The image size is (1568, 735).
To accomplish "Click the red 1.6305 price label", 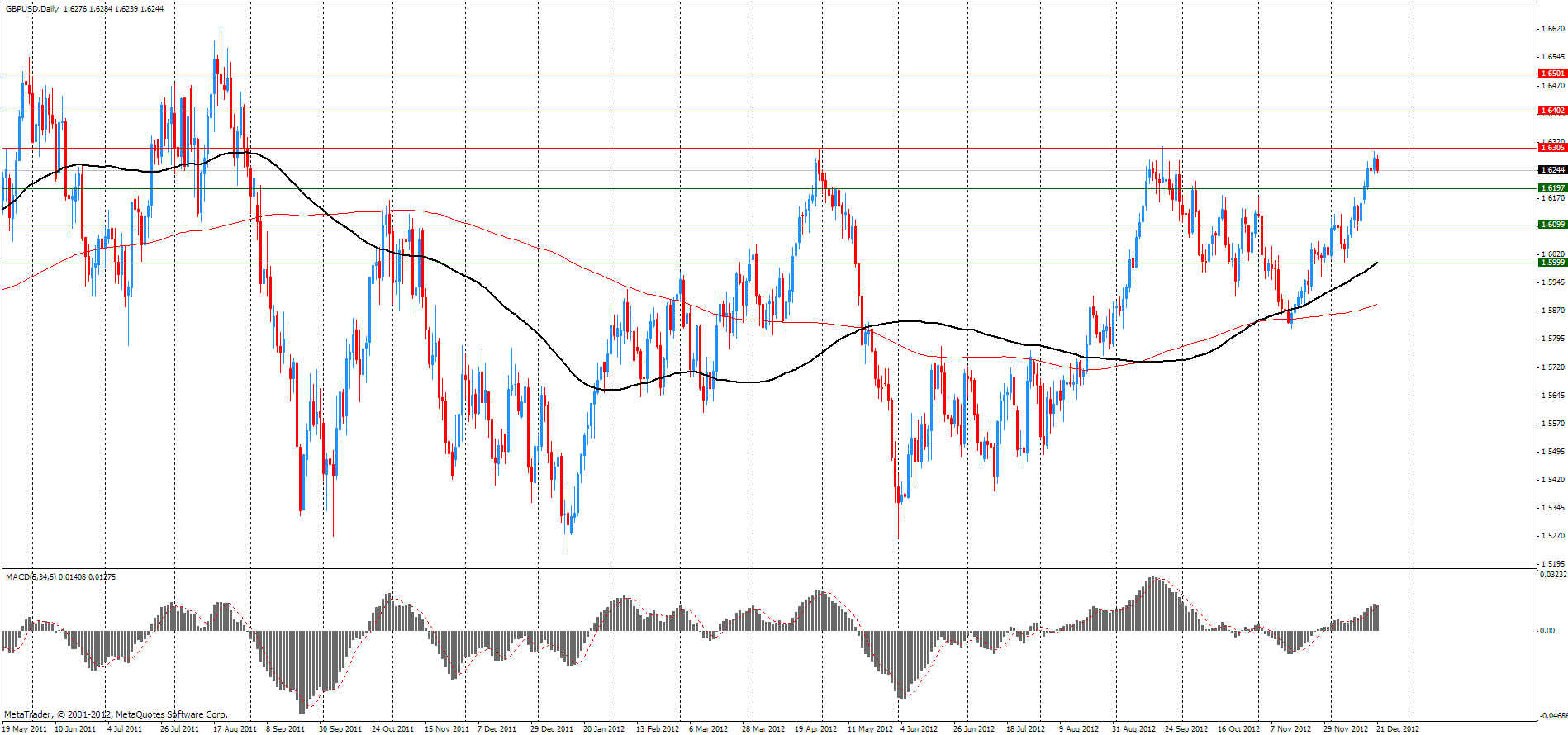I will coord(1552,148).
